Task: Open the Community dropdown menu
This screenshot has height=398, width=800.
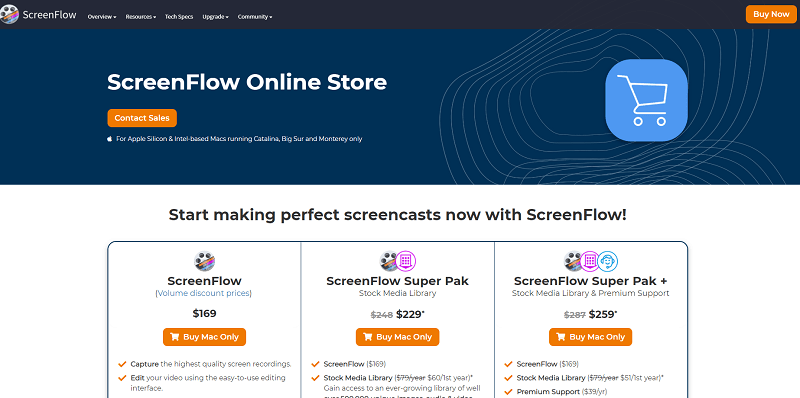Action: 255,17
